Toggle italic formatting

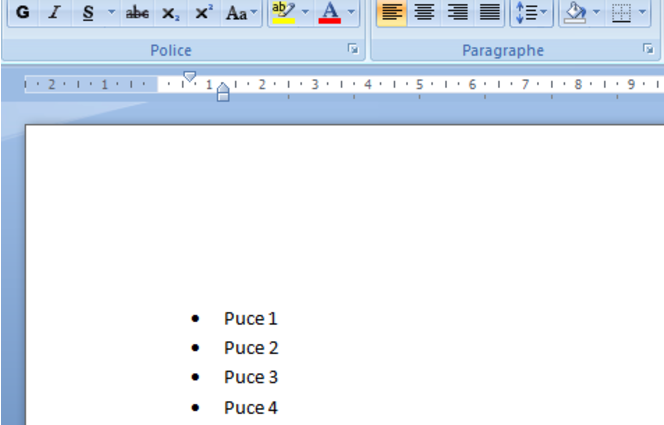55,13
